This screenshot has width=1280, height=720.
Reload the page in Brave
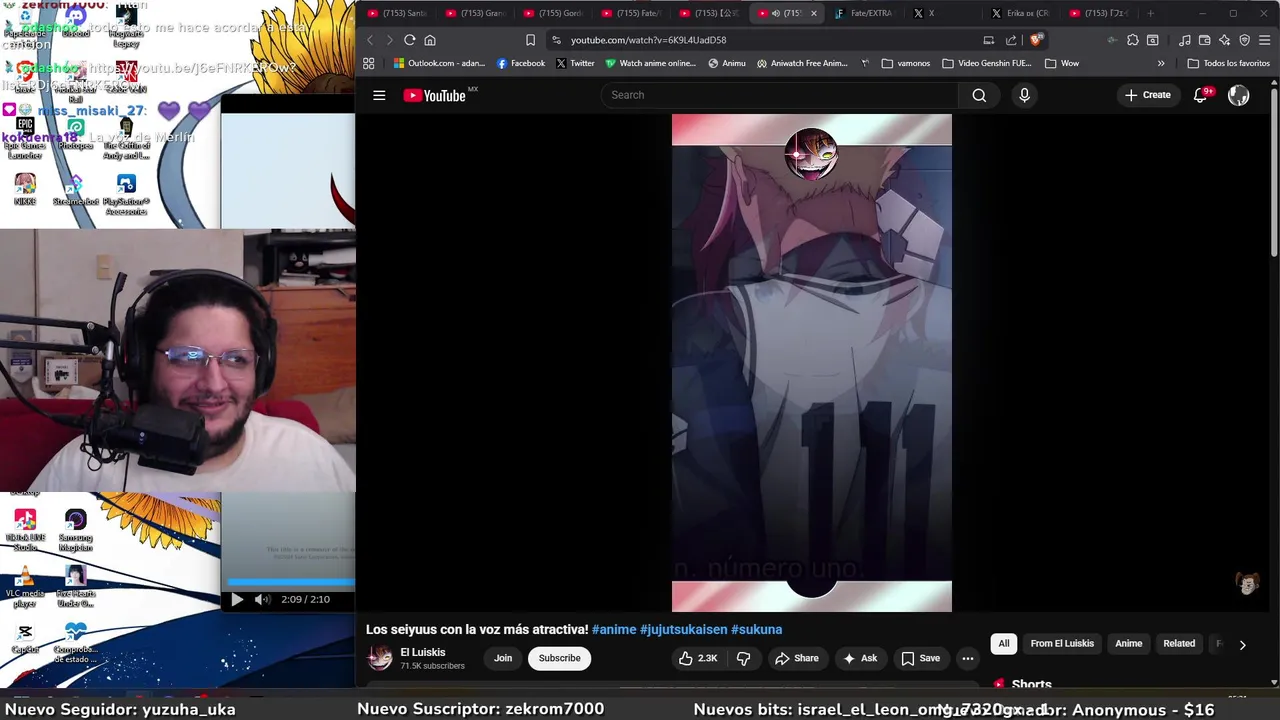pos(409,40)
